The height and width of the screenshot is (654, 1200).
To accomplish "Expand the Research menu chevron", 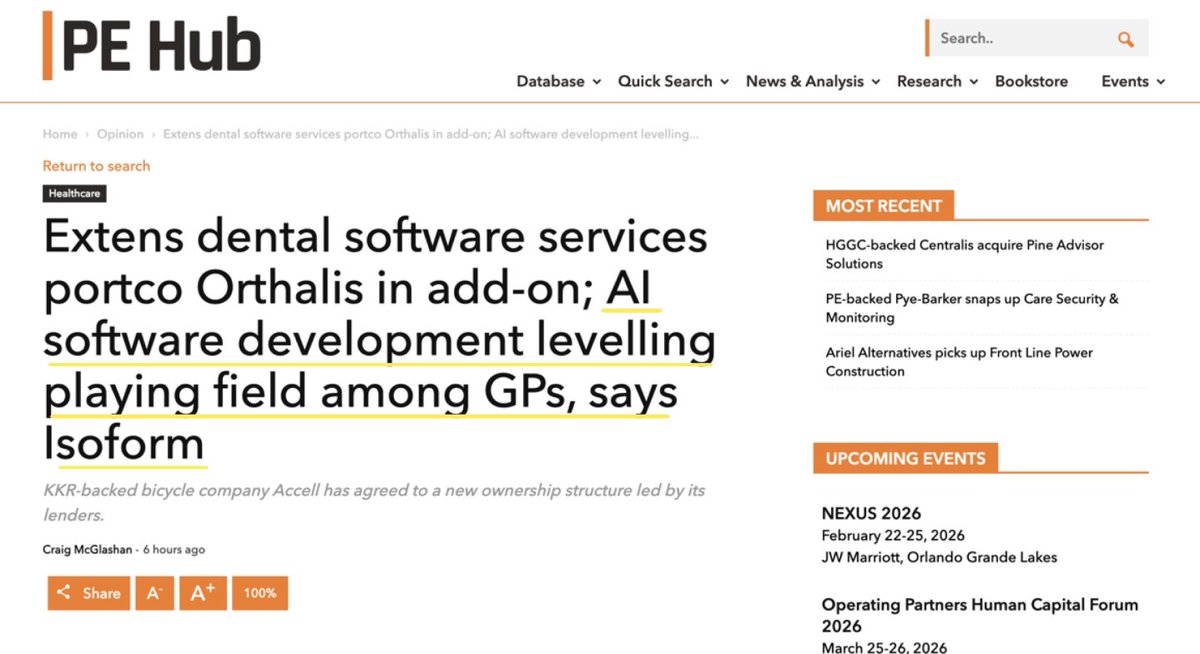I will pos(974,82).
